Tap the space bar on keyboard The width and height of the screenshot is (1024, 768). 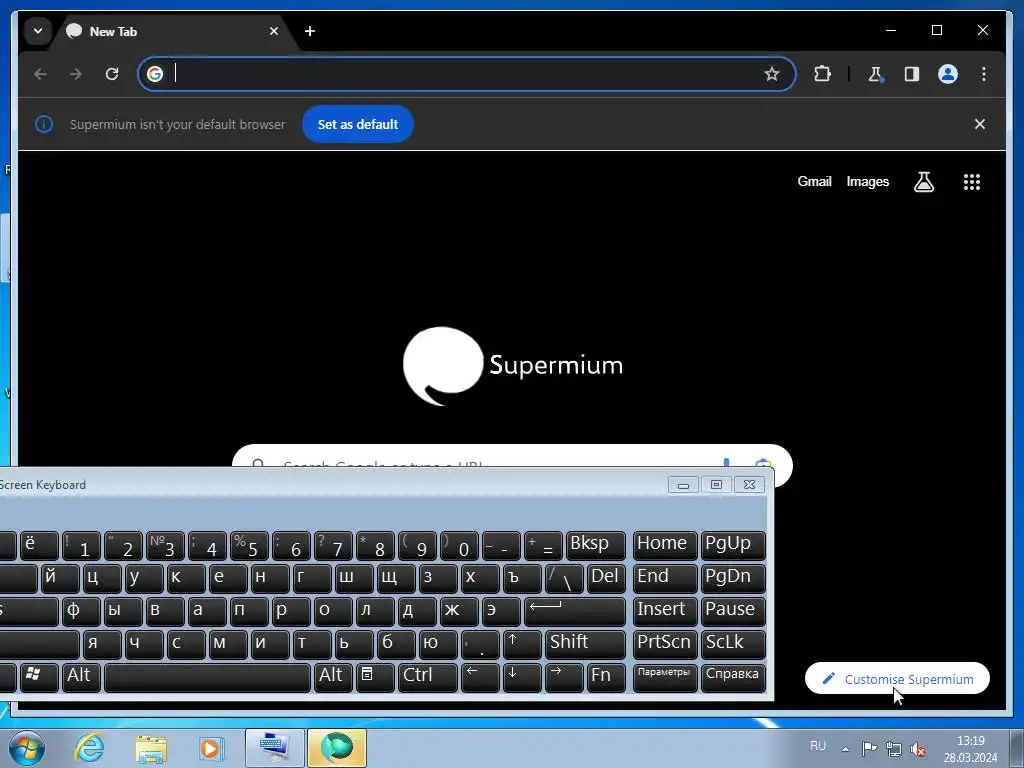[x=208, y=677]
